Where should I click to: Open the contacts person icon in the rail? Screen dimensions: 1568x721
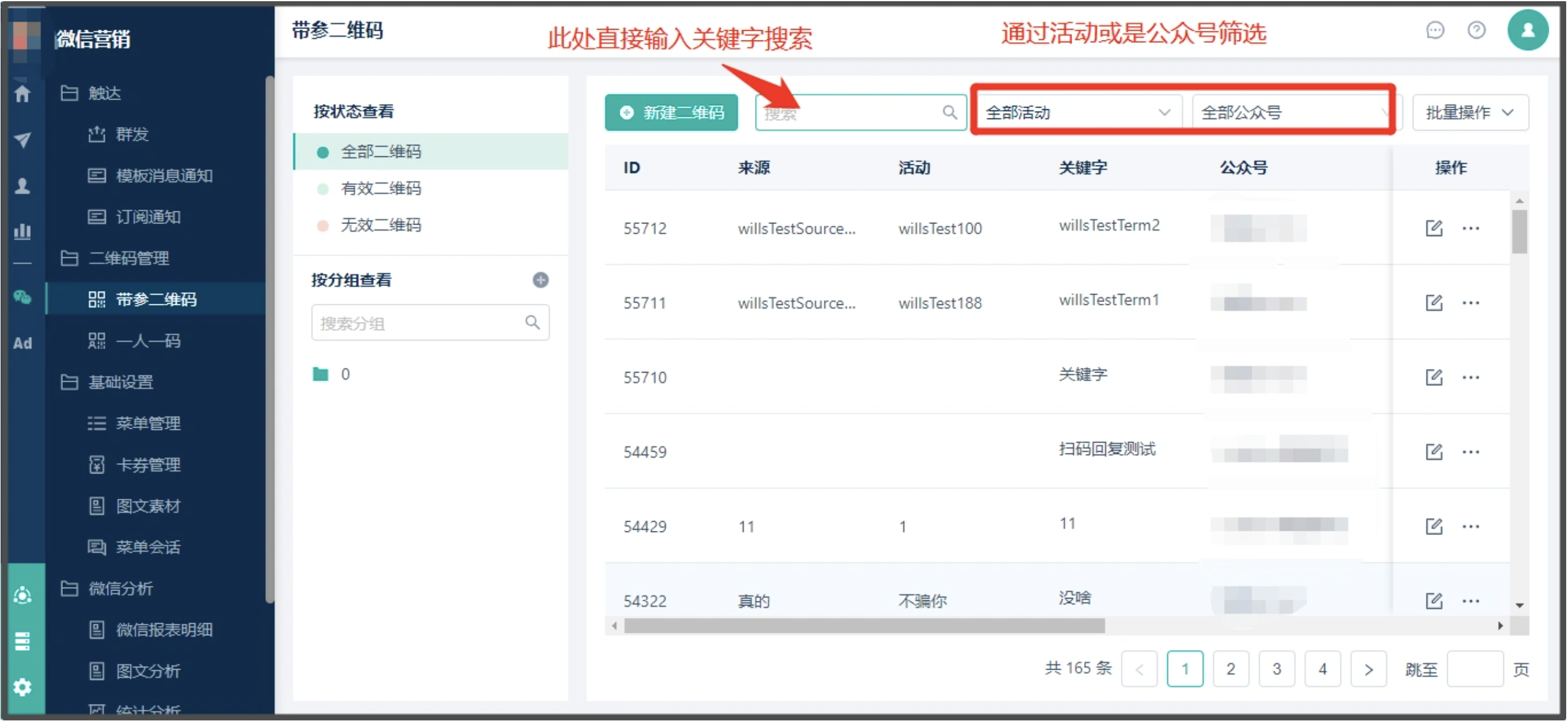pos(22,185)
